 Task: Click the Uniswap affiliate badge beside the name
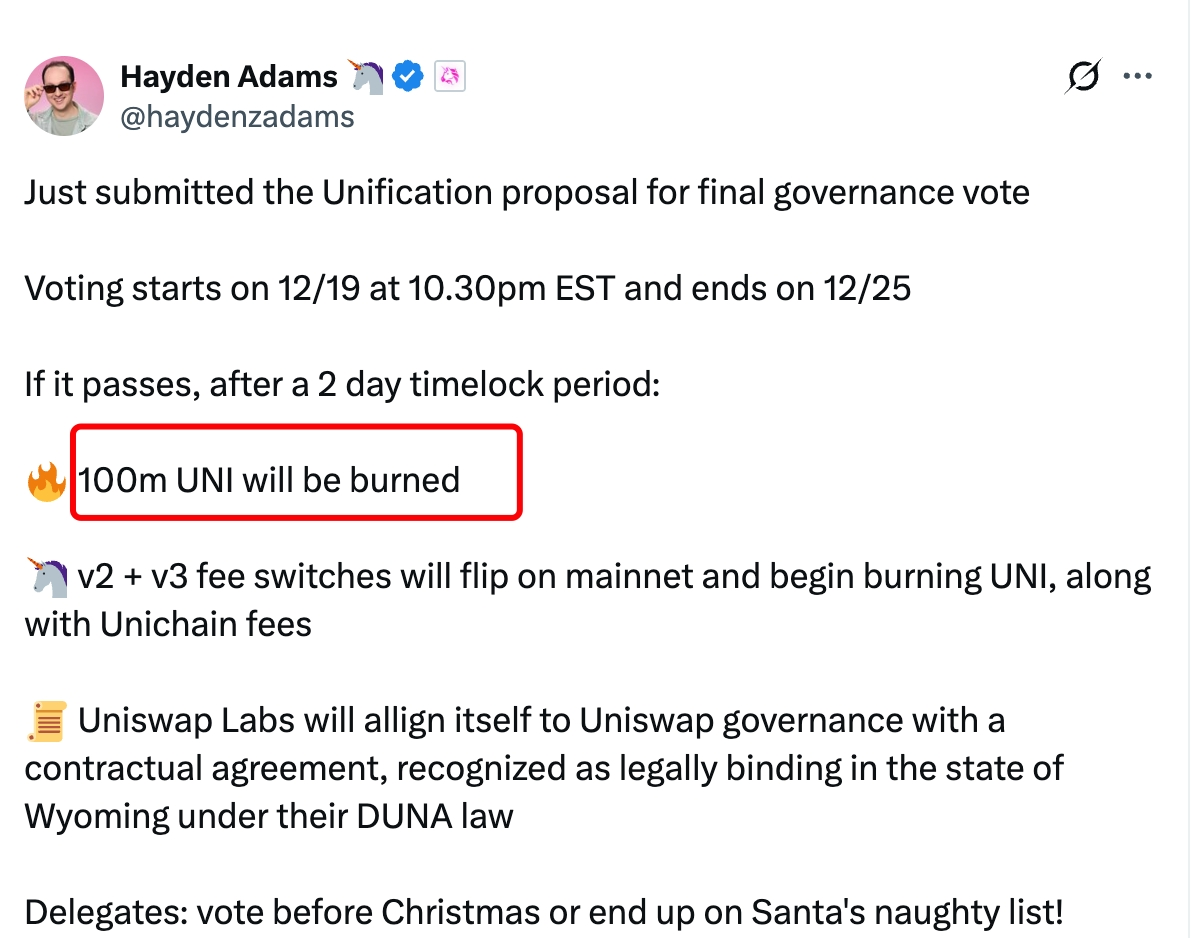pyautogui.click(x=450, y=76)
